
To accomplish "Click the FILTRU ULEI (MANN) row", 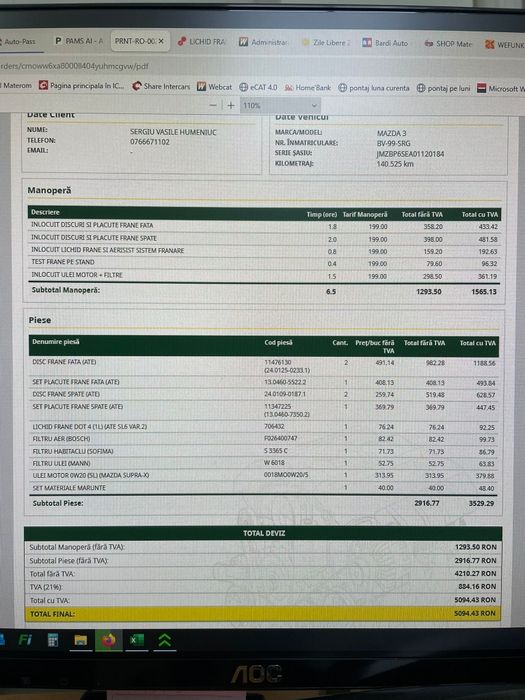I will 264,463.
